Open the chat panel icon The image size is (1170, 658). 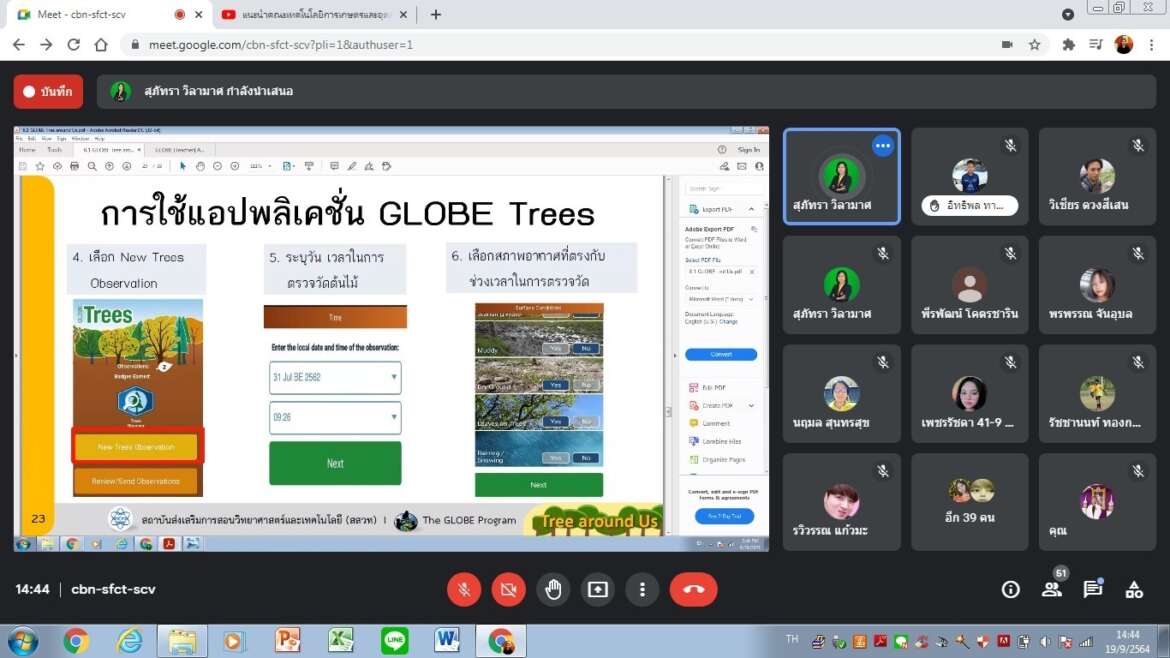[1093, 589]
